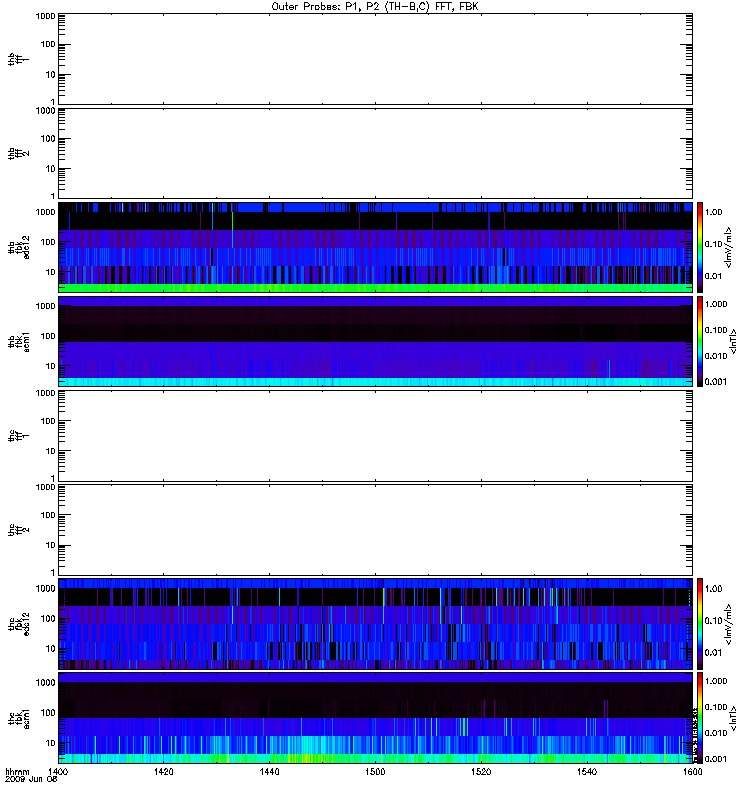750x800 pixels.
Task: Click the 'hhmm' axis label
Action: pyautogui.click(x=17, y=771)
